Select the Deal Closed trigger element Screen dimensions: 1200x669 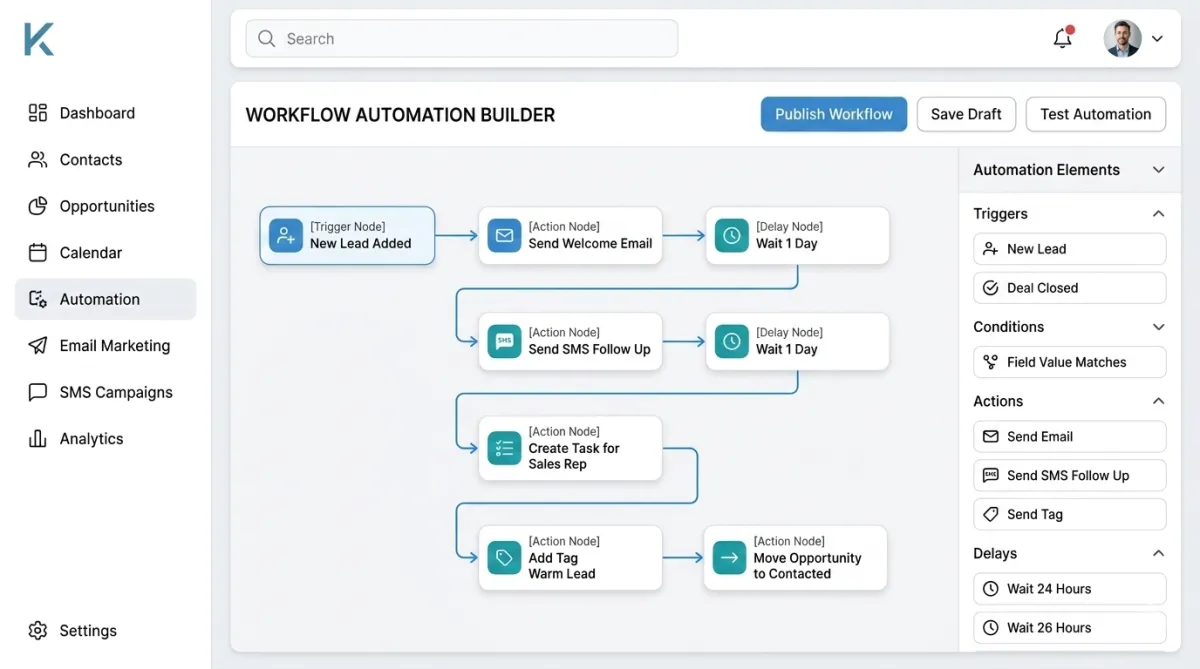tap(1069, 288)
